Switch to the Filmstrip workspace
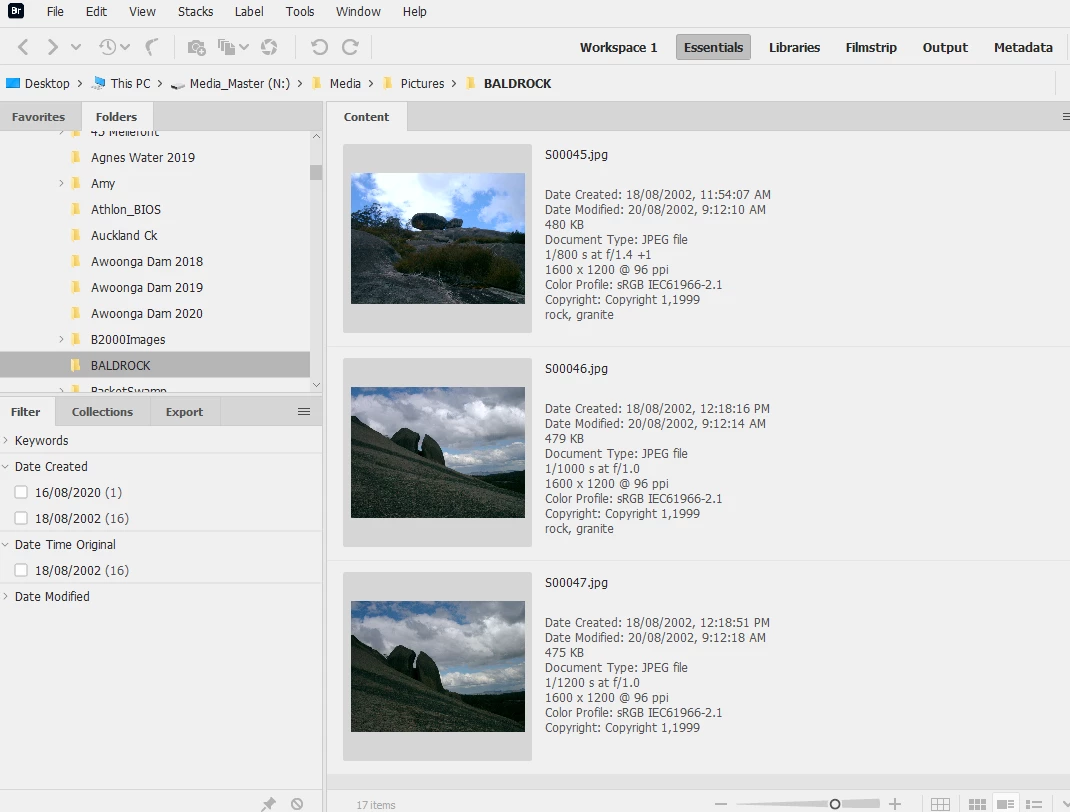Viewport: 1070px width, 812px height. (x=871, y=47)
